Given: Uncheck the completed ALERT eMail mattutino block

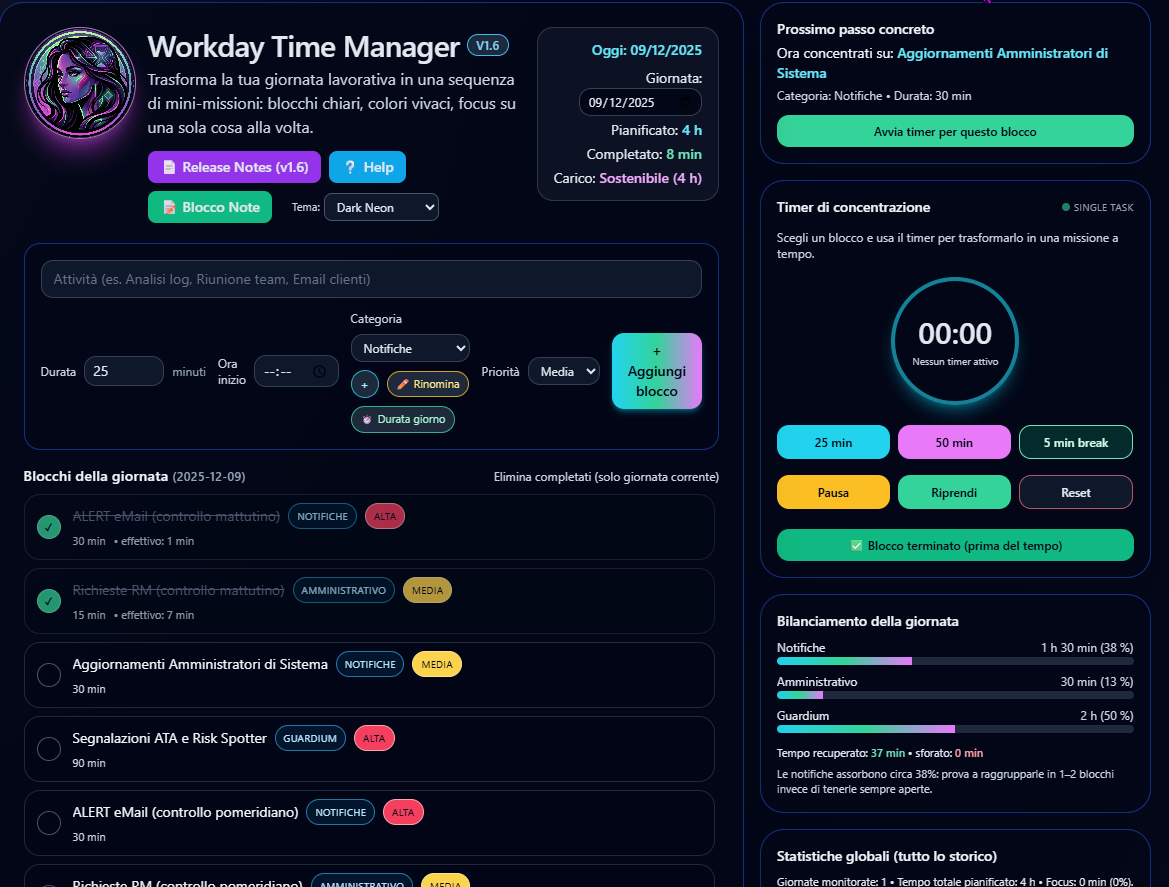Looking at the screenshot, I should [x=48, y=527].
